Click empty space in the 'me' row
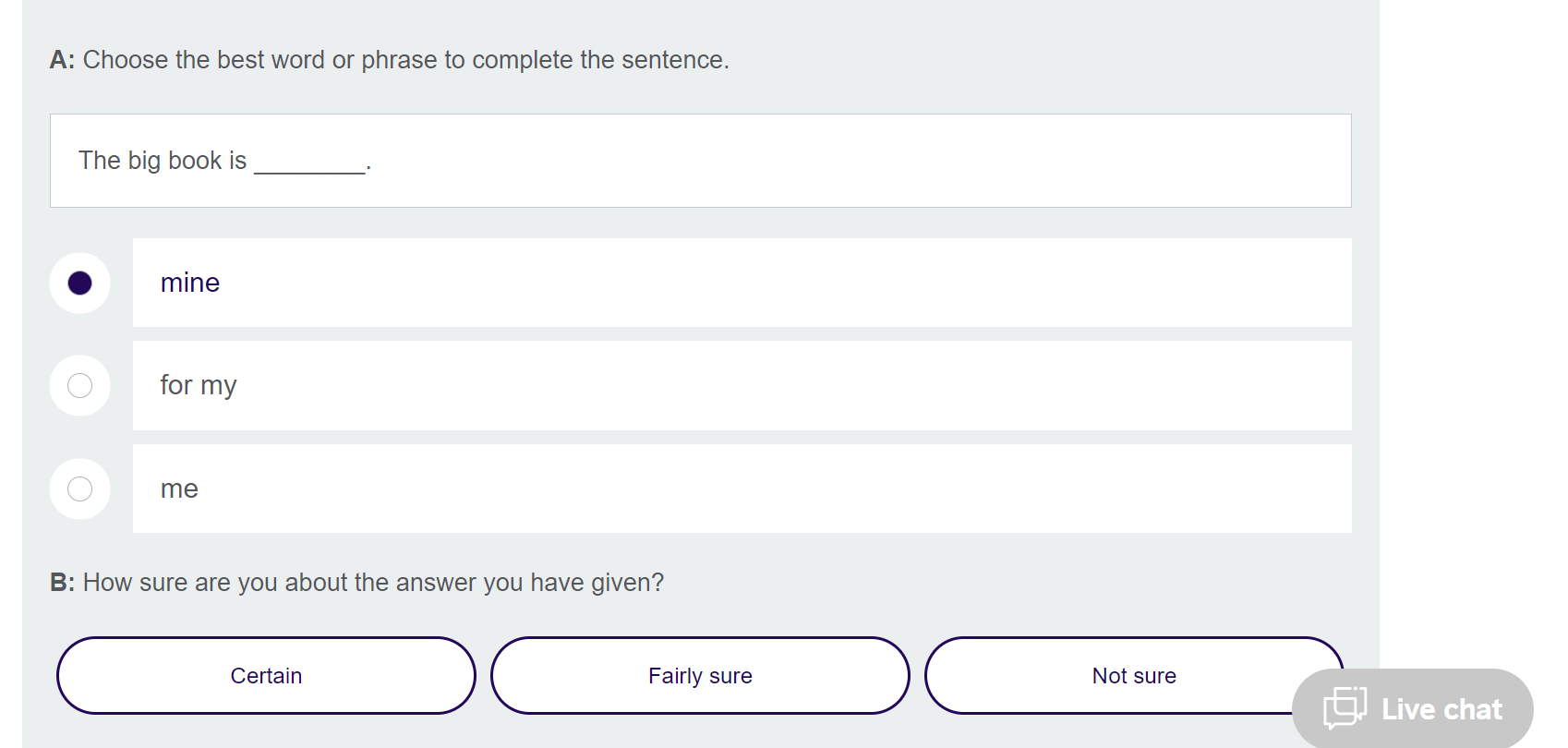This screenshot has width=1568, height=748. (785, 489)
